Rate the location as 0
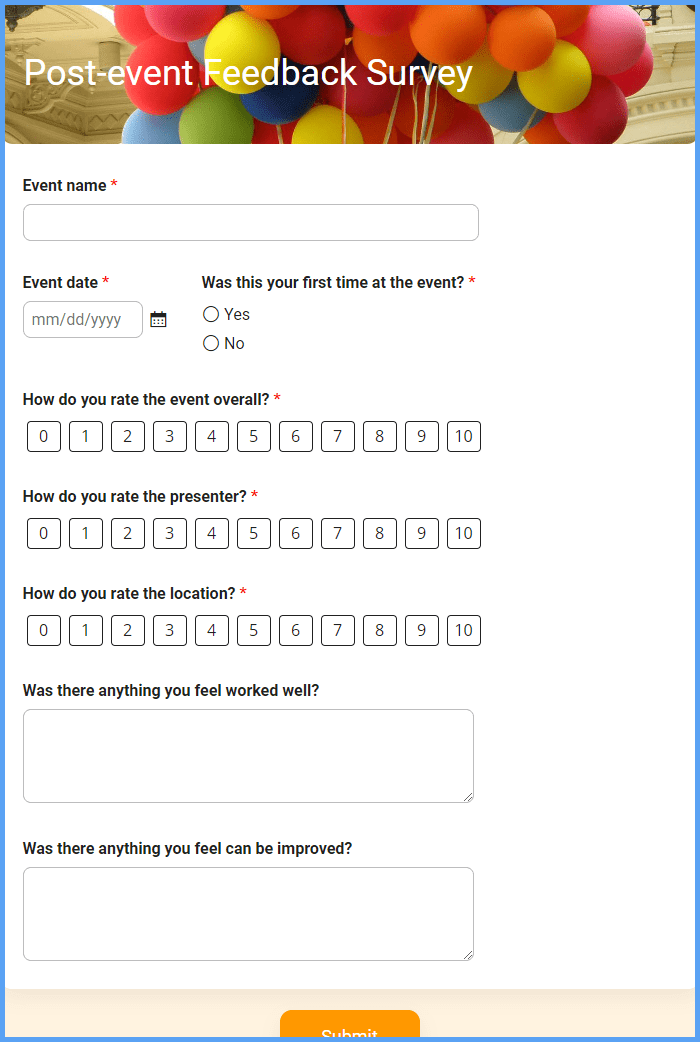This screenshot has height=1042, width=700. (43, 630)
